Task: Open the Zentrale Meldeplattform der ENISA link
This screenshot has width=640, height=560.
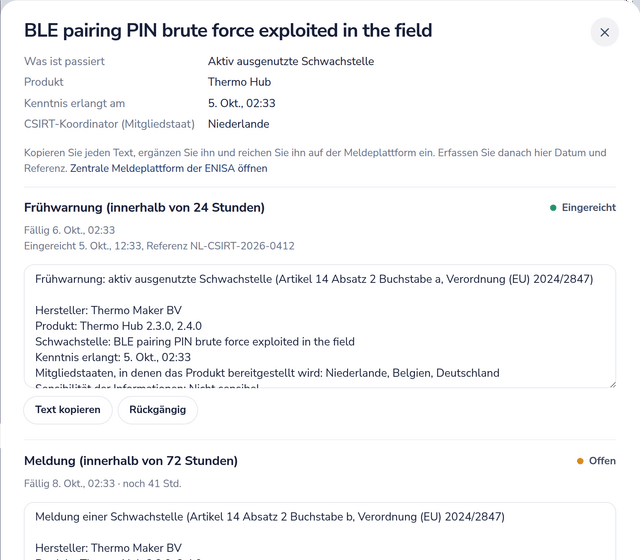Action: (x=169, y=168)
